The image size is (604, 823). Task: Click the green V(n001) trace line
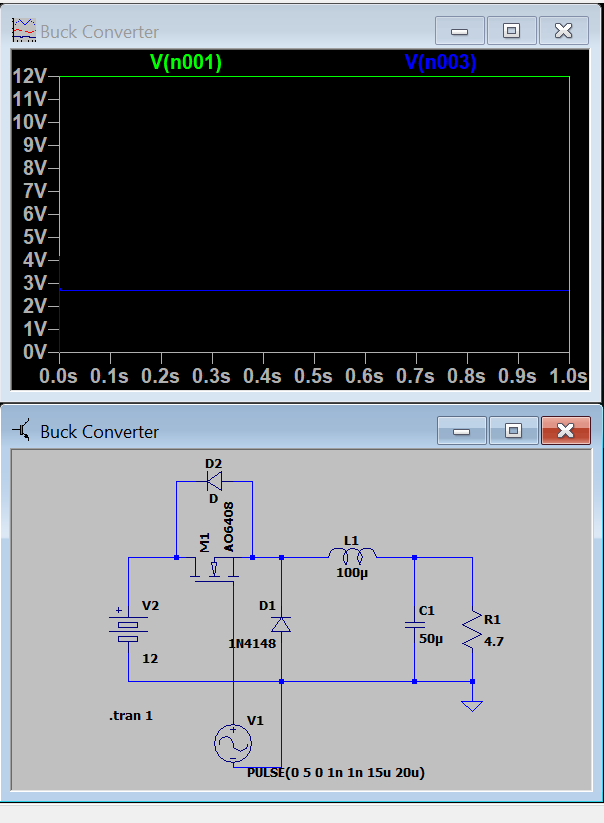click(314, 77)
